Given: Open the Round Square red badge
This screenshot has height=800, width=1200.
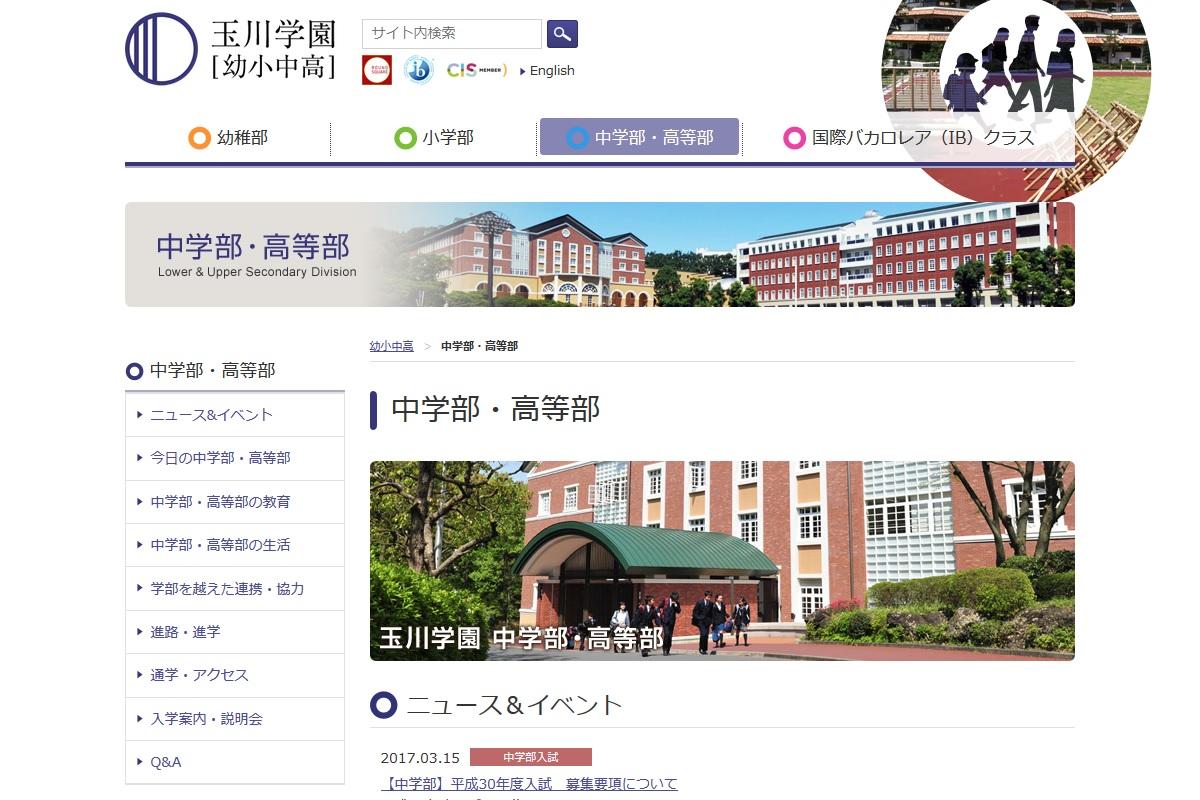Looking at the screenshot, I should [377, 70].
